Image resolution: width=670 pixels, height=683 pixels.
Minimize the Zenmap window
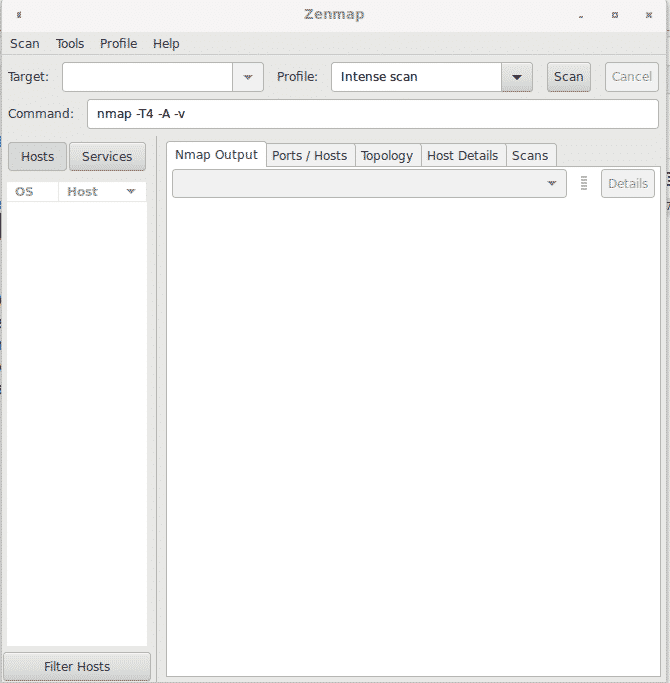[x=581, y=16]
